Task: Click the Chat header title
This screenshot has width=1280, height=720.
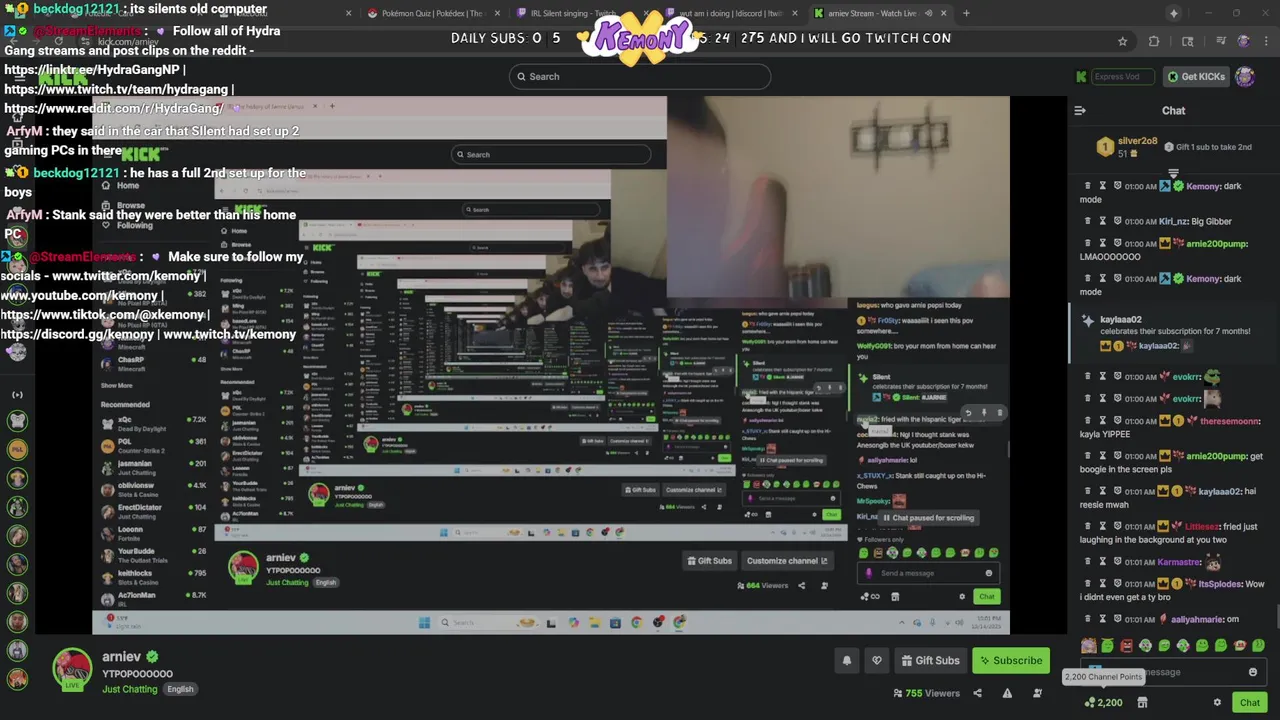Action: pos(1173,110)
